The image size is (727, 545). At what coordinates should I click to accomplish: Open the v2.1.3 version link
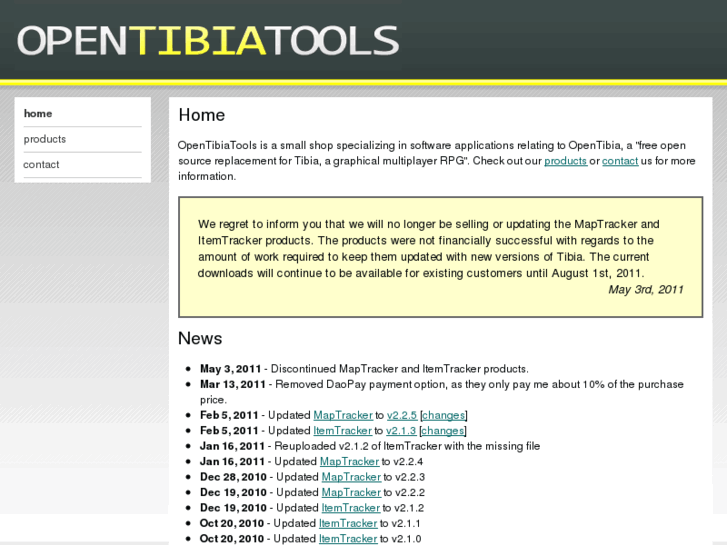pos(401,430)
